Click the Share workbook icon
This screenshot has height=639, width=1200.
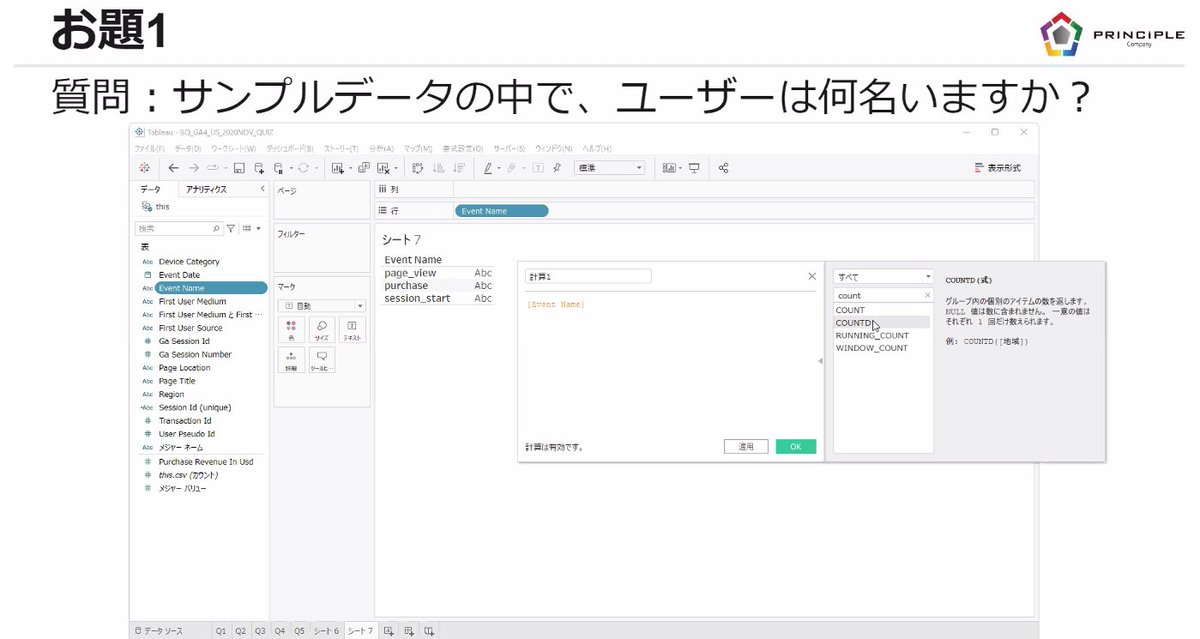(x=724, y=168)
